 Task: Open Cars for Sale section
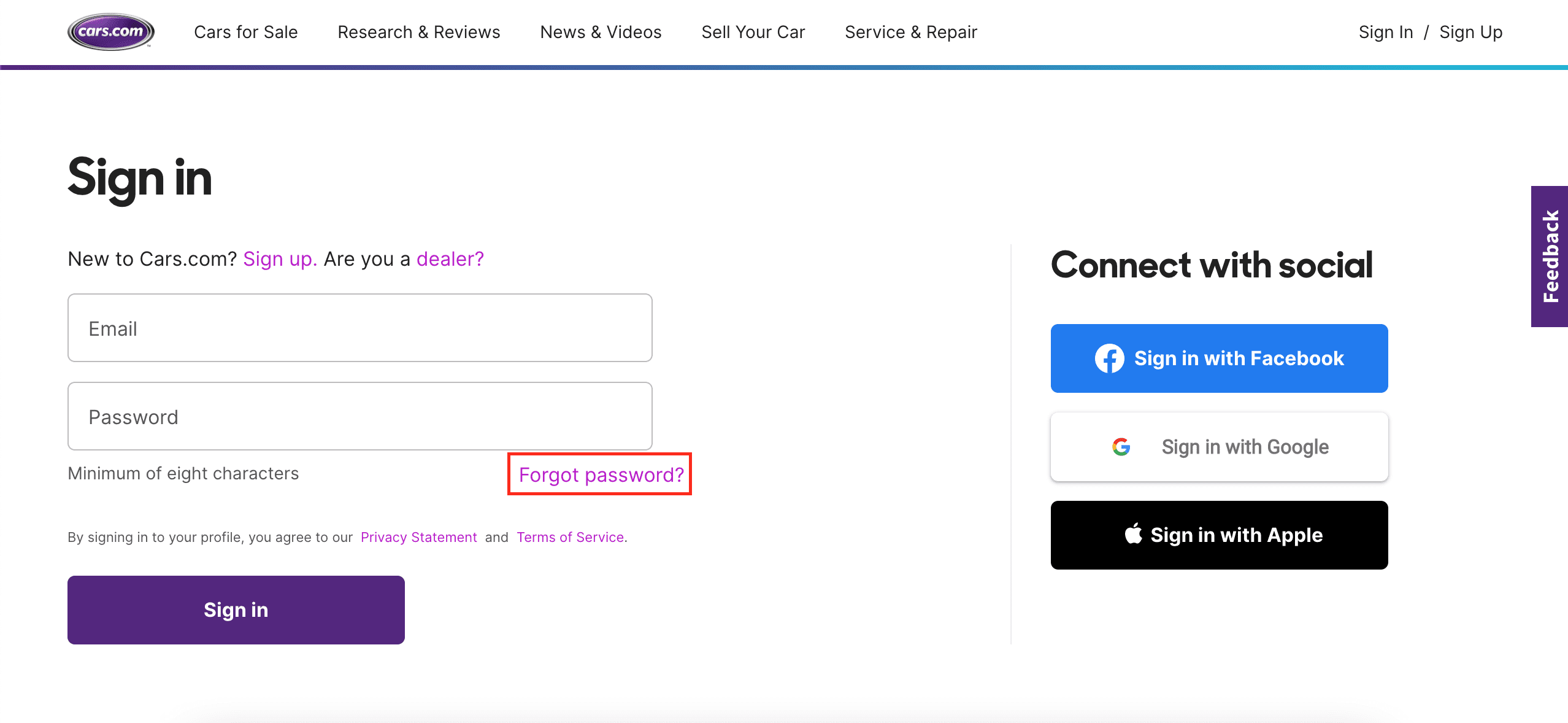click(245, 32)
